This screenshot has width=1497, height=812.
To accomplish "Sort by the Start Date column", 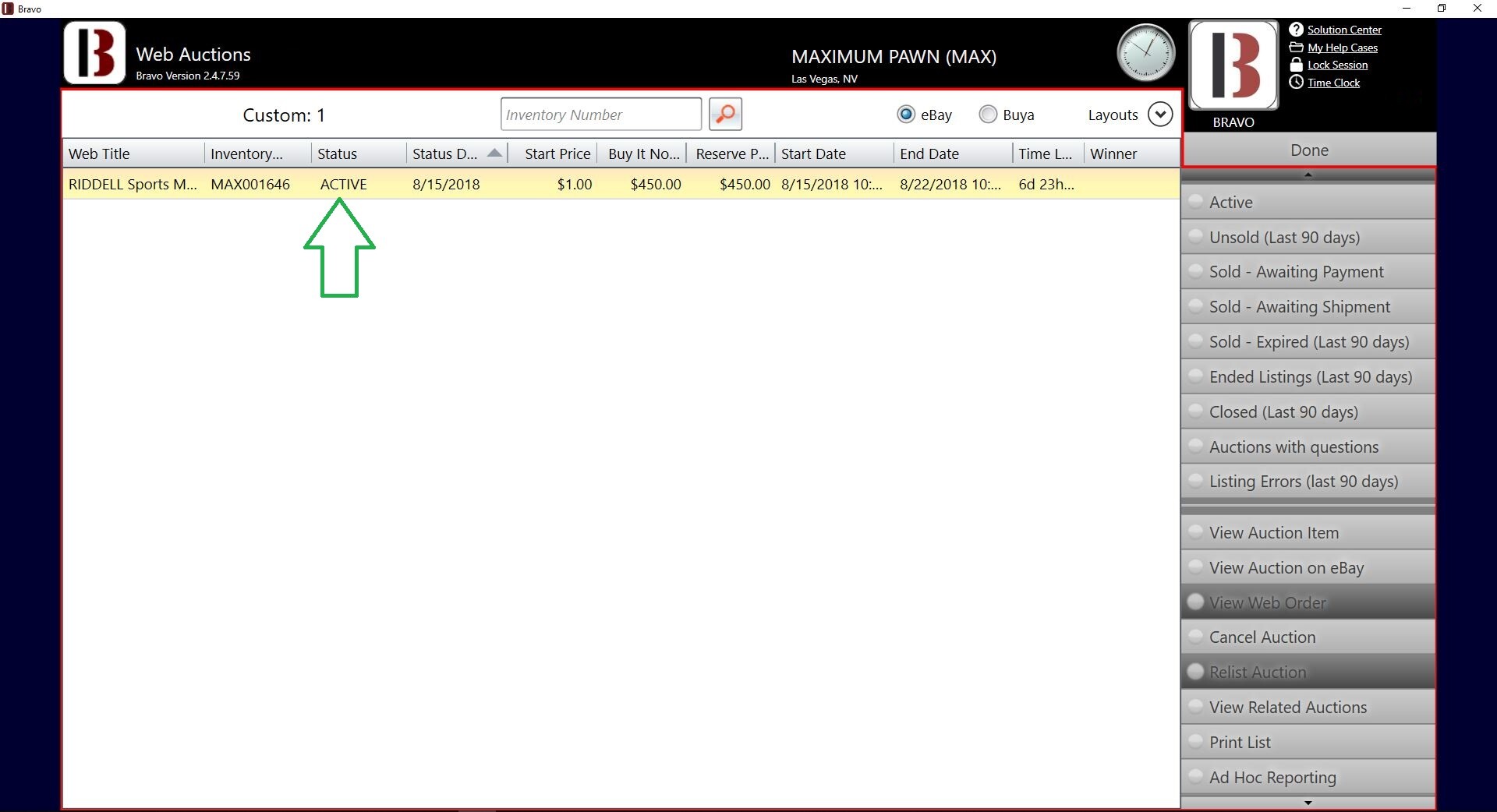I will pos(834,154).
